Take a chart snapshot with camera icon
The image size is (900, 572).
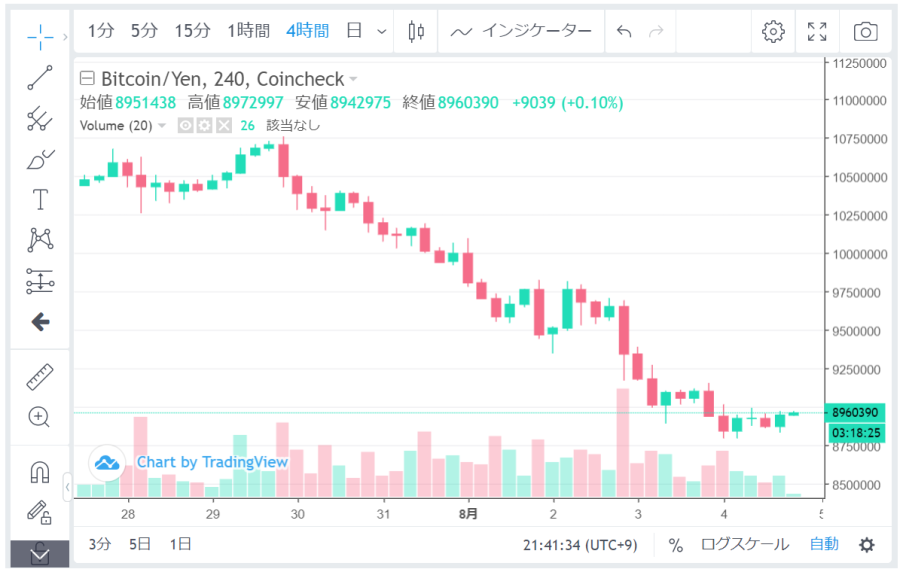(x=865, y=31)
